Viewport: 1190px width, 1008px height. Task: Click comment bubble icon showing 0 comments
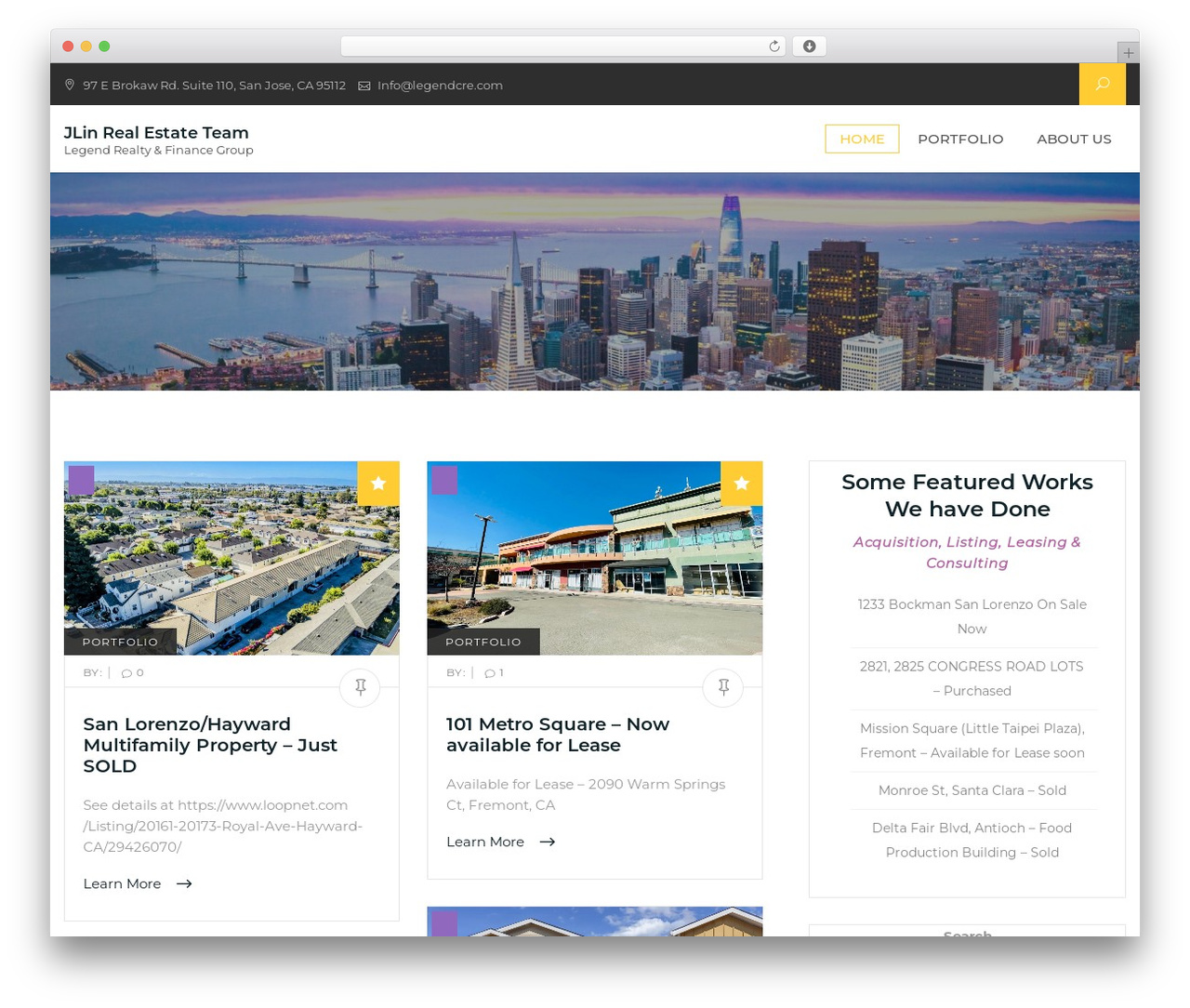tap(126, 673)
